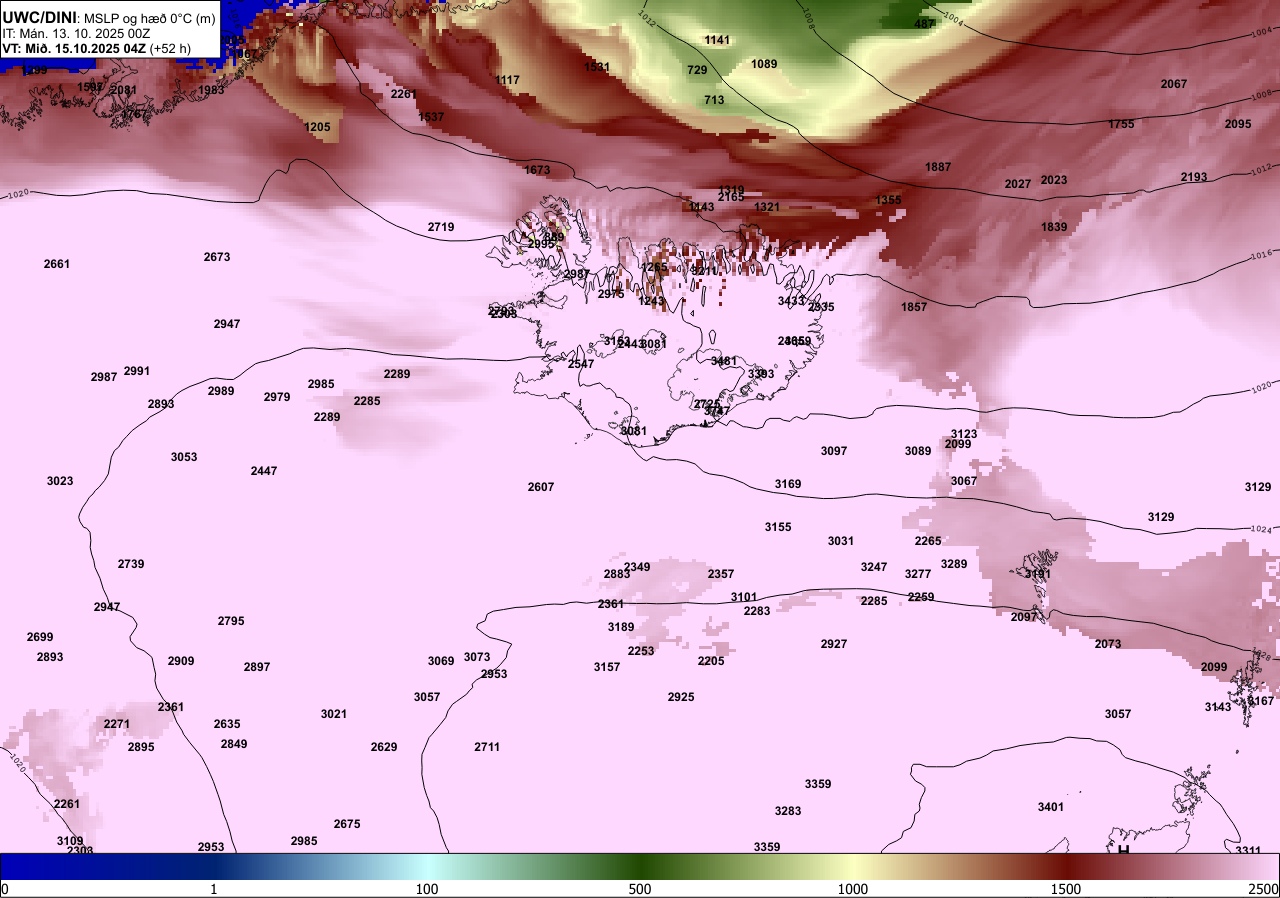This screenshot has height=898, width=1280.
Task: Click the height value 2699
Action: click(40, 637)
